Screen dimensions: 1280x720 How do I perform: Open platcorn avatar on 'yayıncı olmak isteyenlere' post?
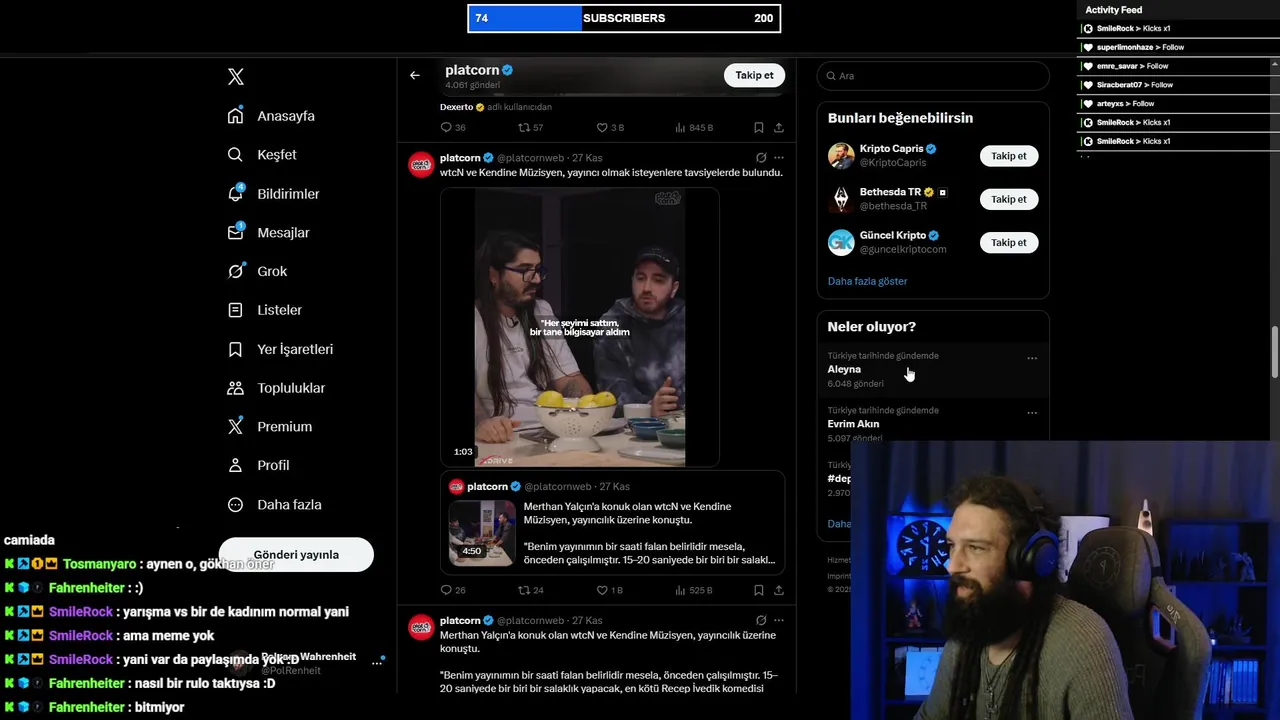(421, 164)
